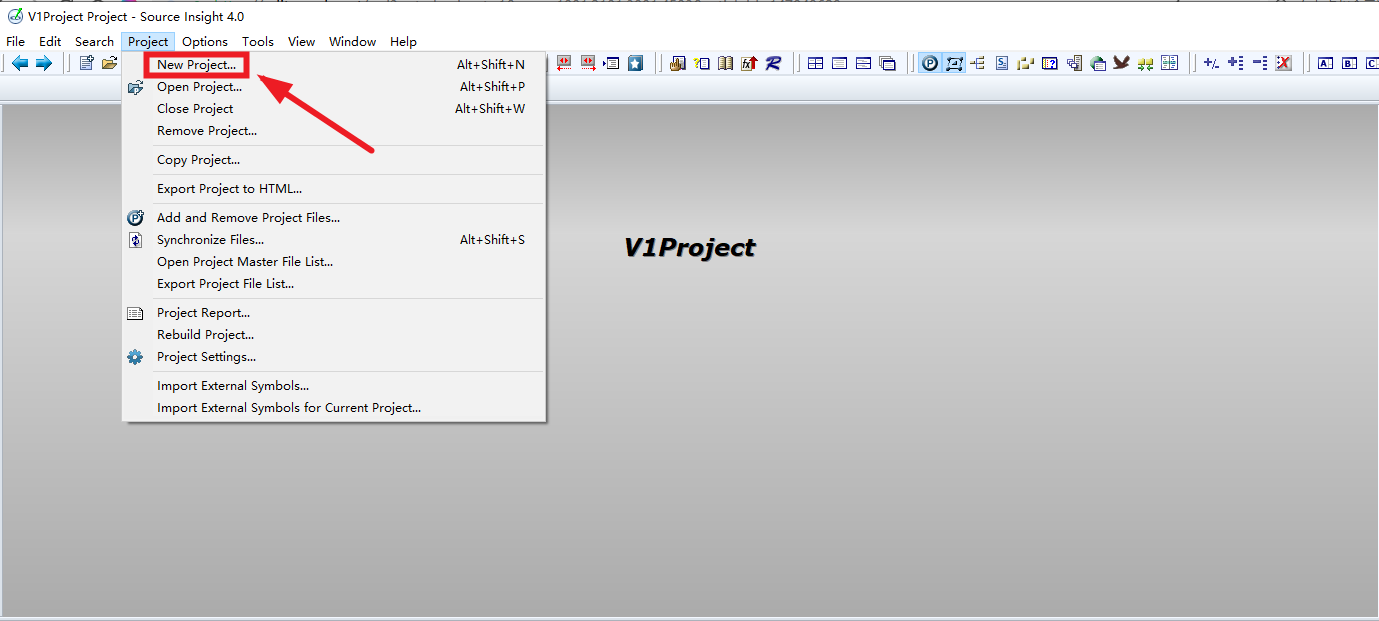The width and height of the screenshot is (1379, 621).
Task: Select Project Settings... menu entry
Action: pos(334,357)
